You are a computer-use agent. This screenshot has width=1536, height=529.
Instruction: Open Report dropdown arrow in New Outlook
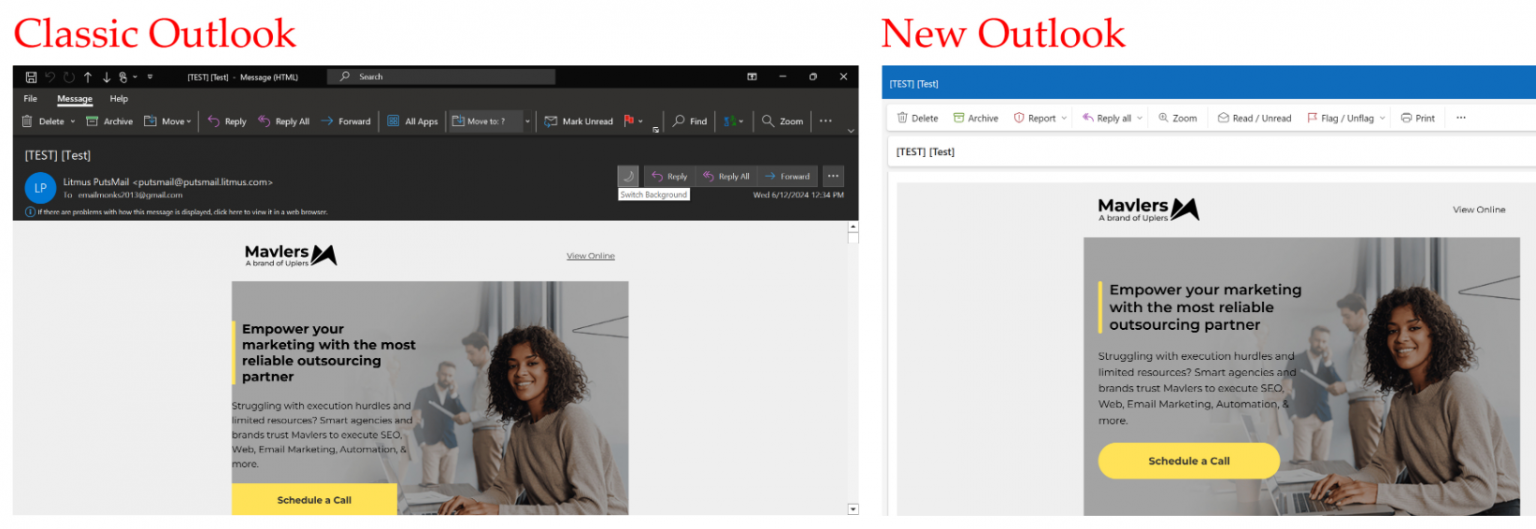click(x=1064, y=118)
